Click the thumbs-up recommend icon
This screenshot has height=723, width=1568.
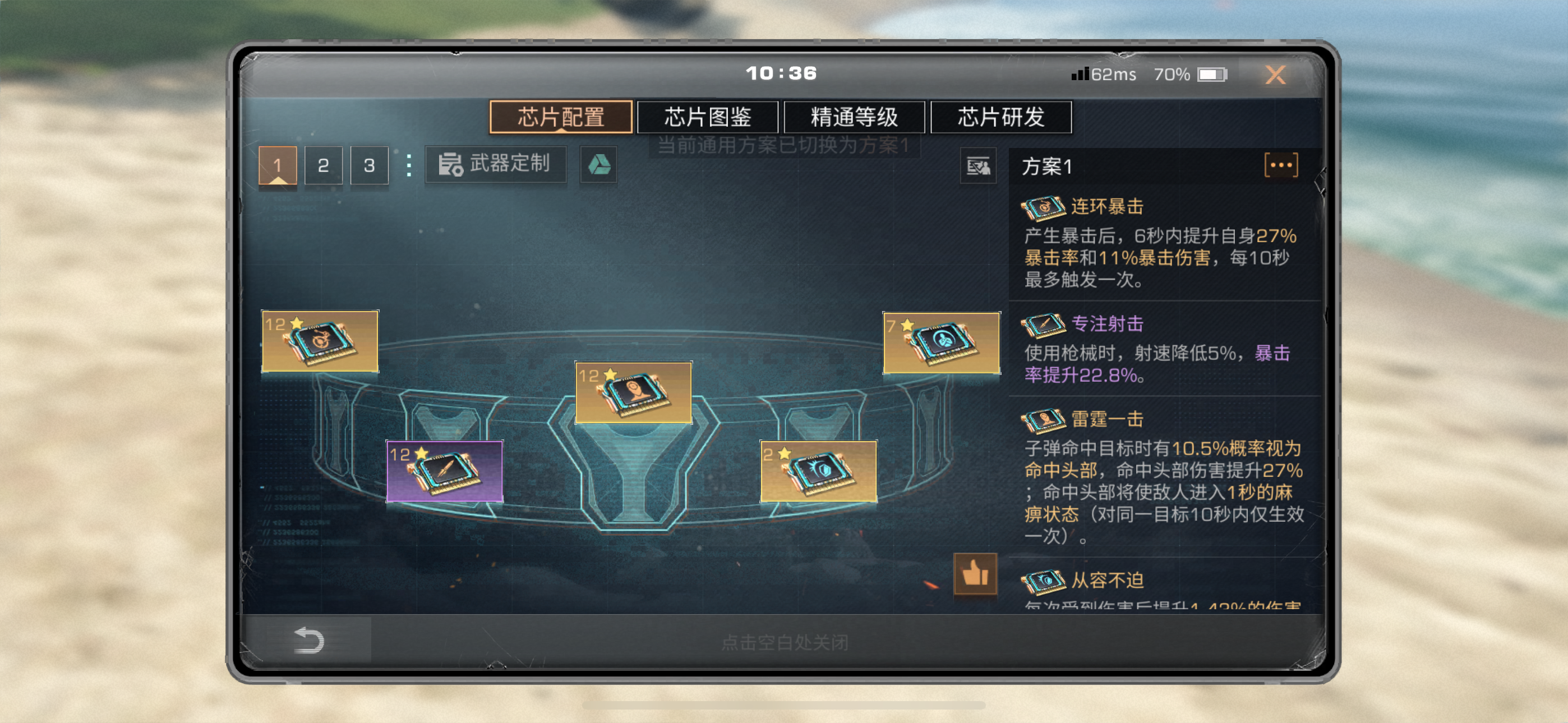(x=975, y=574)
